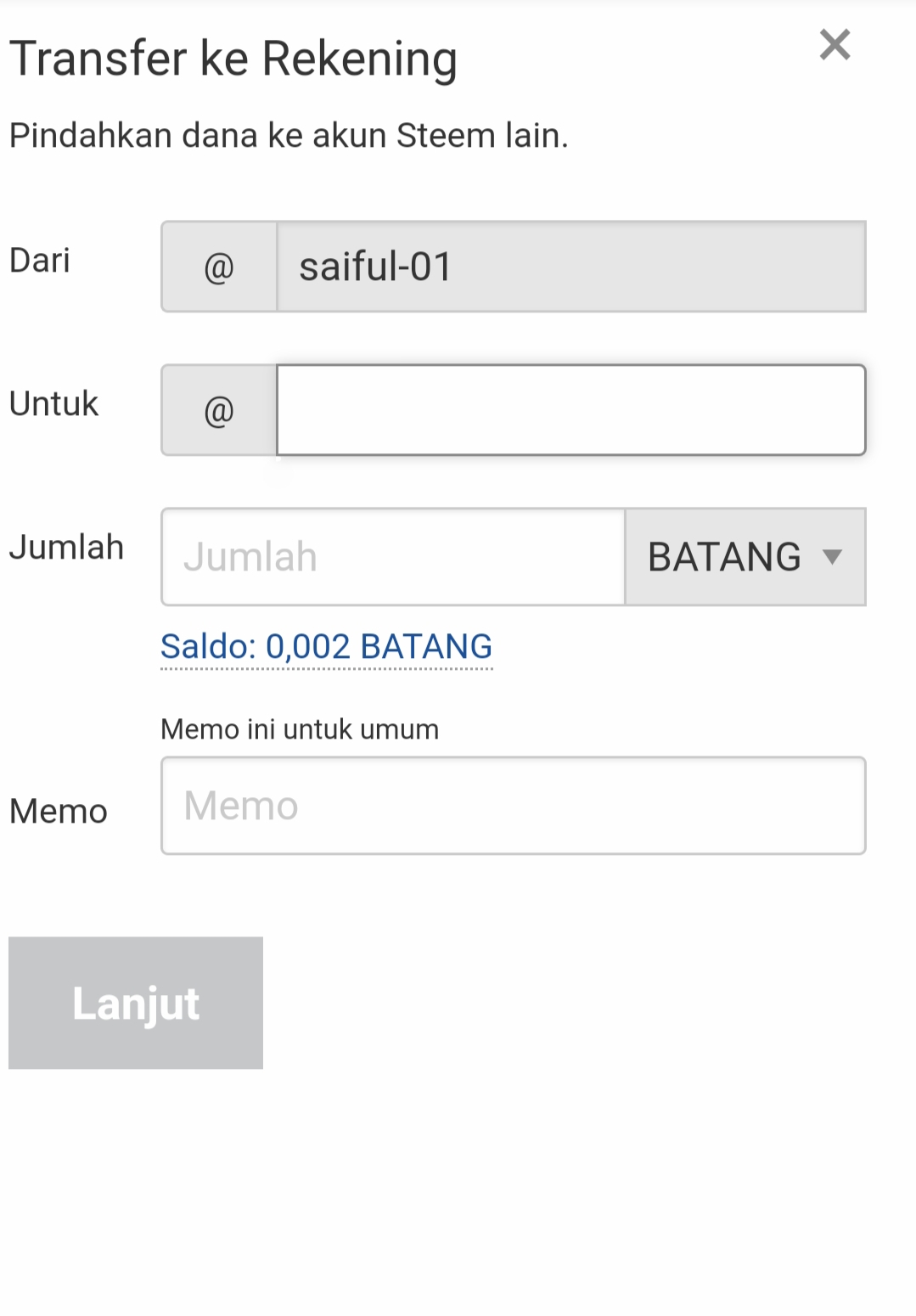Click the Saldo: 0,002 BATANG balance link
Image resolution: width=916 pixels, height=1316 pixels.
326,647
